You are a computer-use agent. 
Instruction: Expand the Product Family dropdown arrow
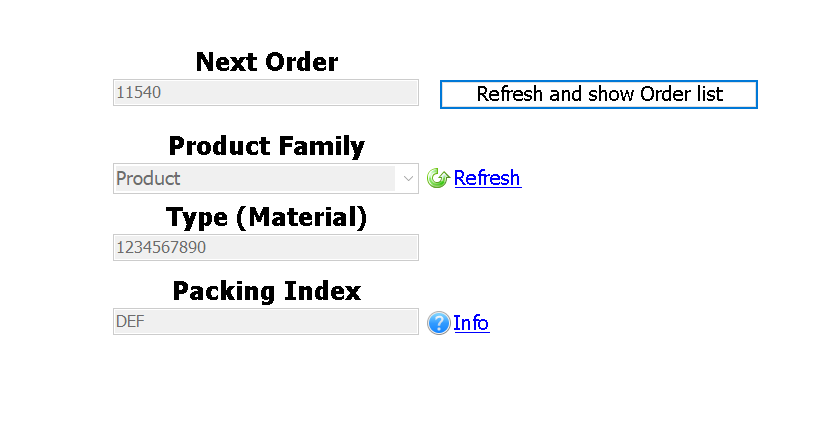tap(408, 179)
